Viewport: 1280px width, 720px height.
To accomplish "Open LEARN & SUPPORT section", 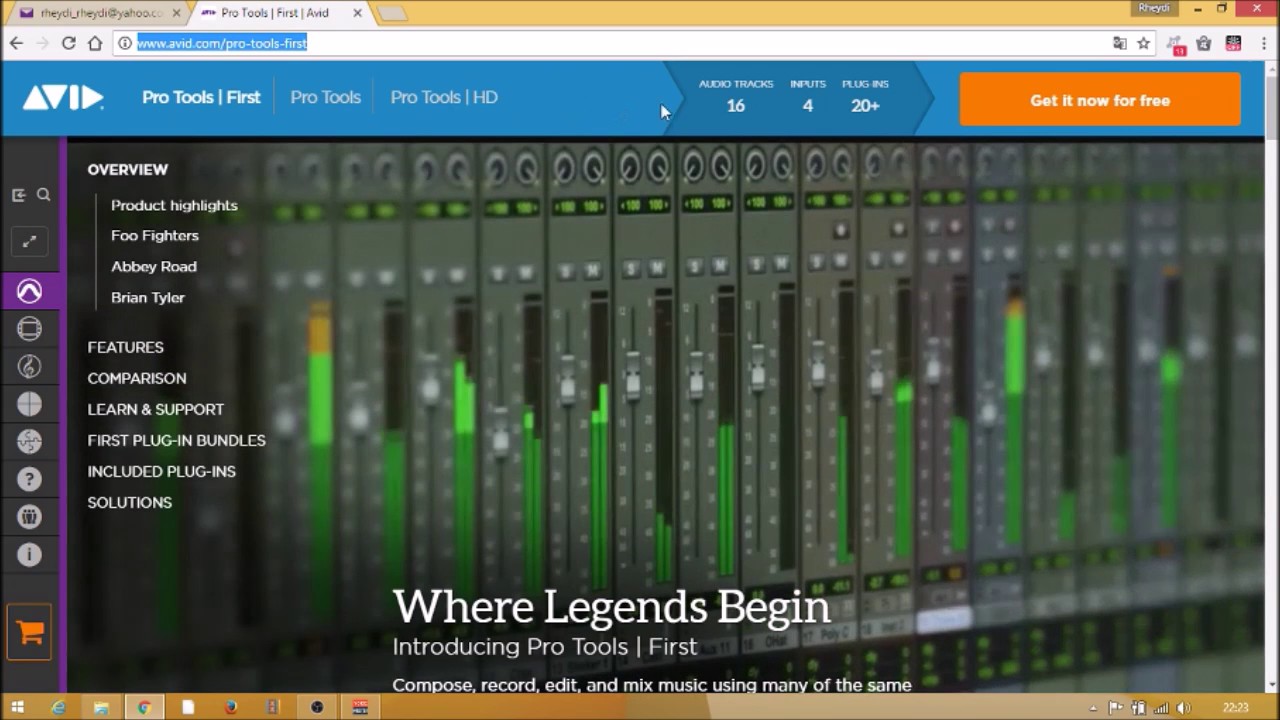I will coord(155,409).
